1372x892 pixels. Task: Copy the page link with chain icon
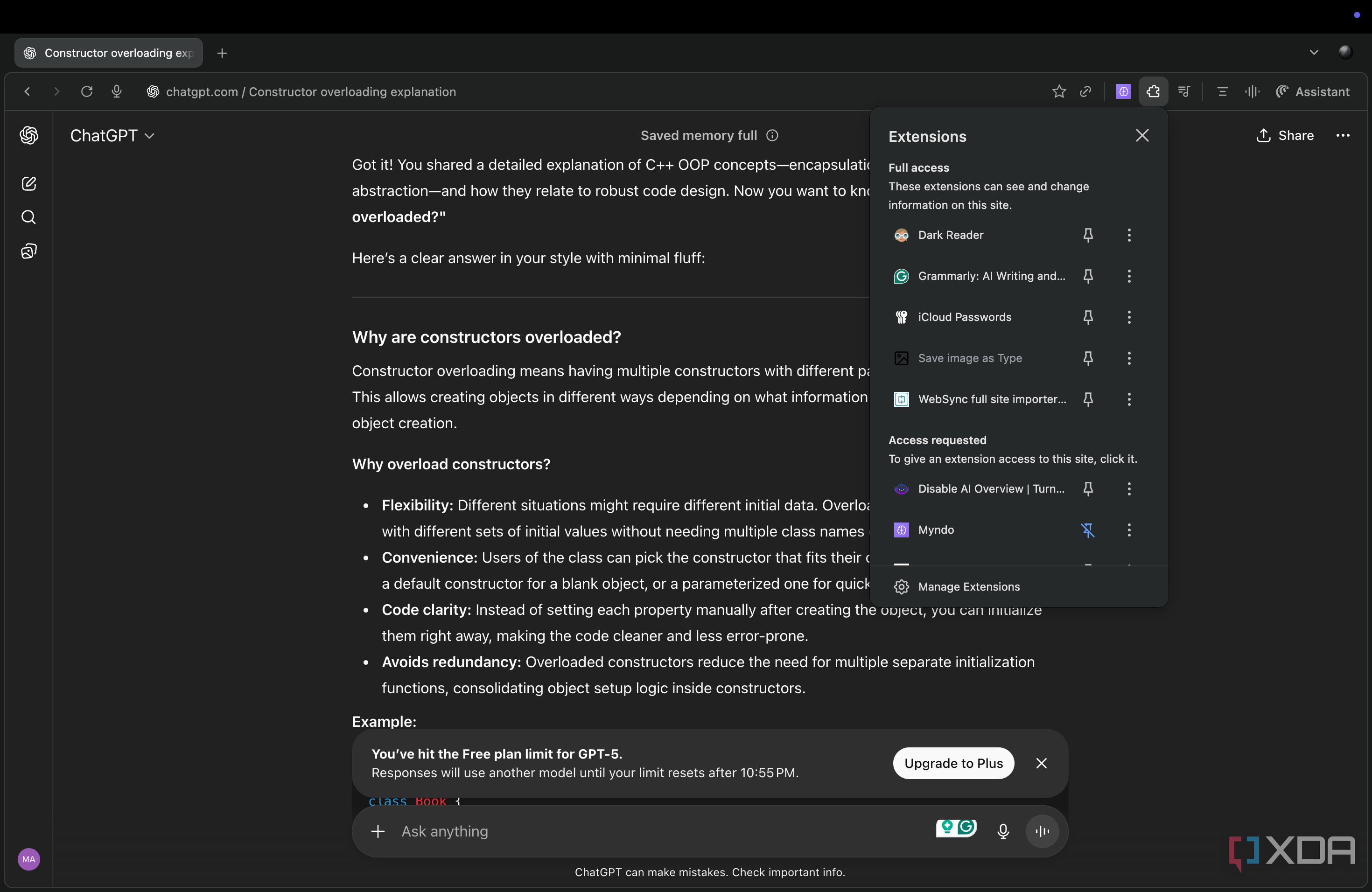point(1085,91)
